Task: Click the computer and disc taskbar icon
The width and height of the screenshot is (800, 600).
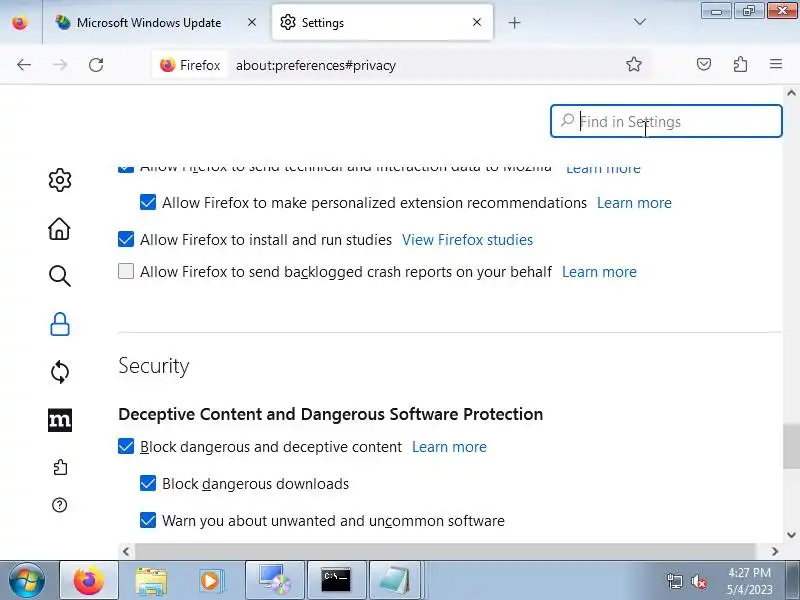Action: click(274, 581)
